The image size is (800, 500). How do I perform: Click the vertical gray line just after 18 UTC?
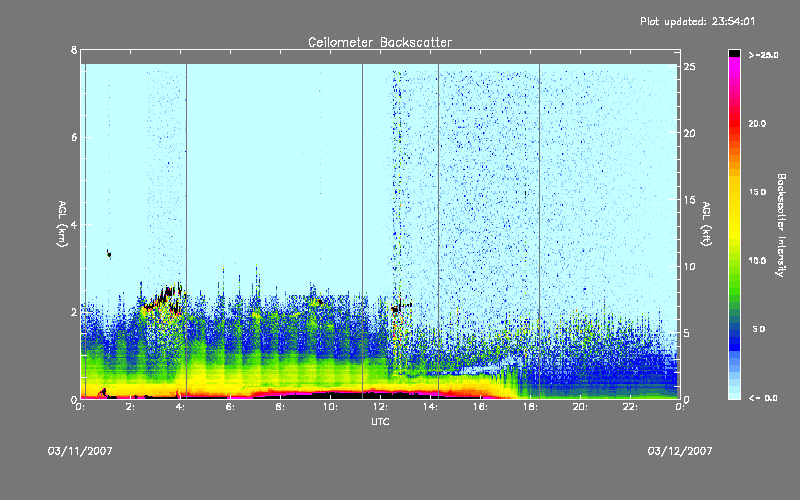[x=539, y=231]
